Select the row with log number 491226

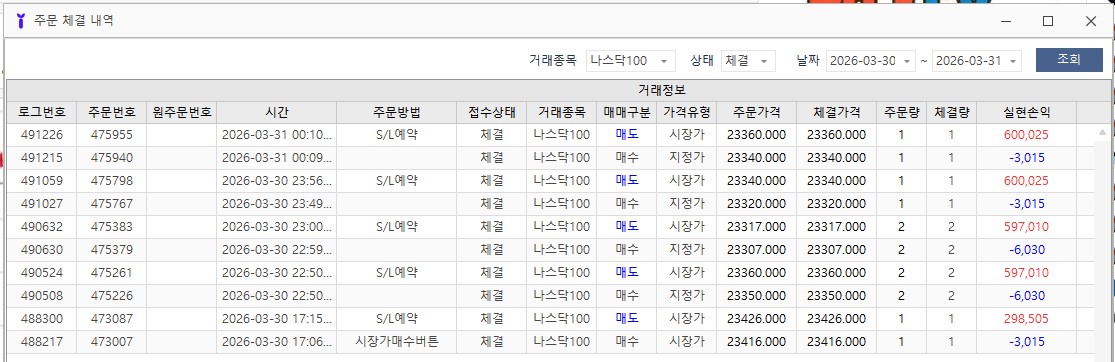551,134
